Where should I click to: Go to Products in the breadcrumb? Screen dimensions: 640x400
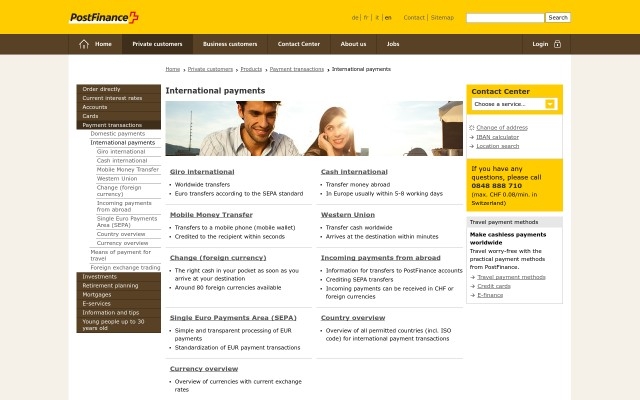pyautogui.click(x=251, y=69)
